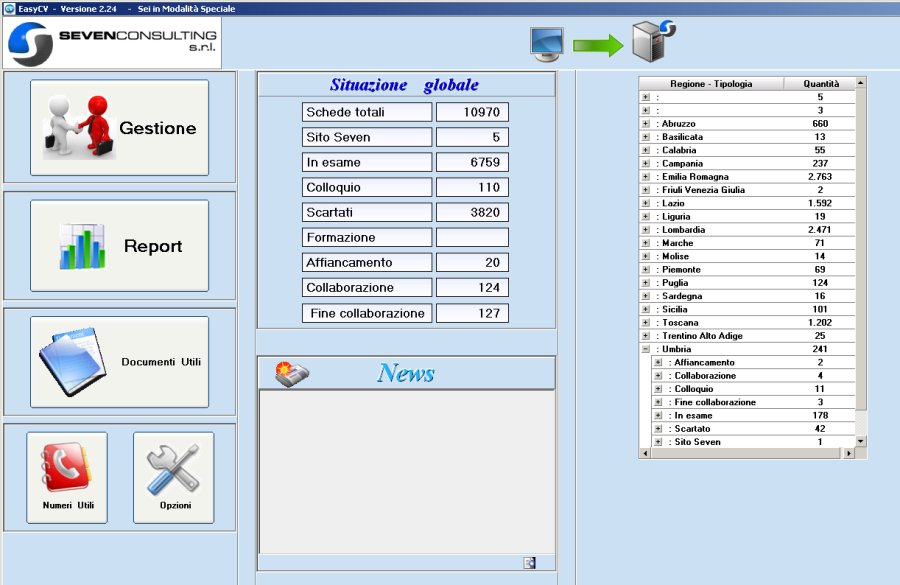Click the region list scroll up arrow
900x585 pixels.
860,83
